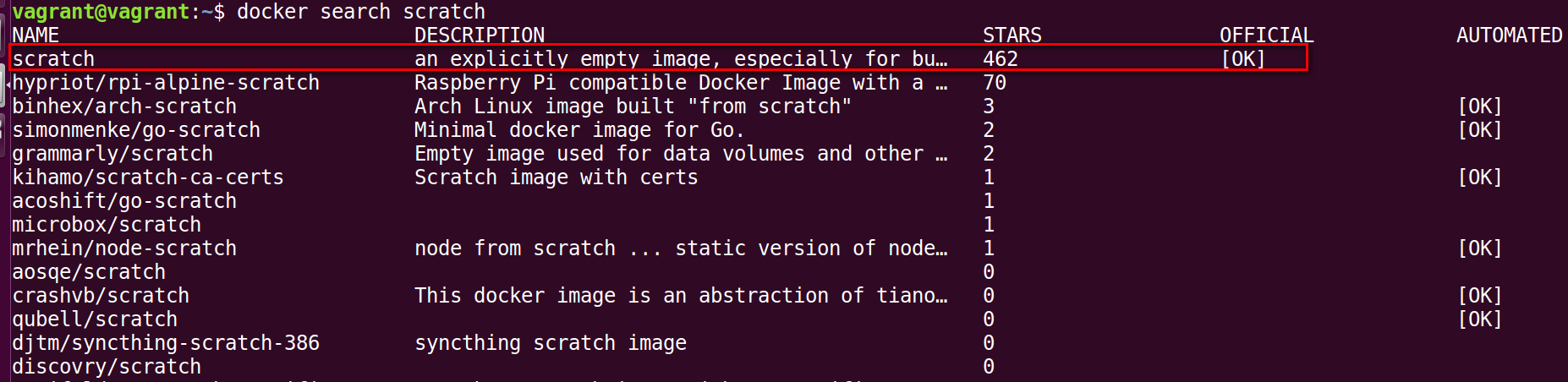Click the DESCRIPTION column header

tap(480, 35)
